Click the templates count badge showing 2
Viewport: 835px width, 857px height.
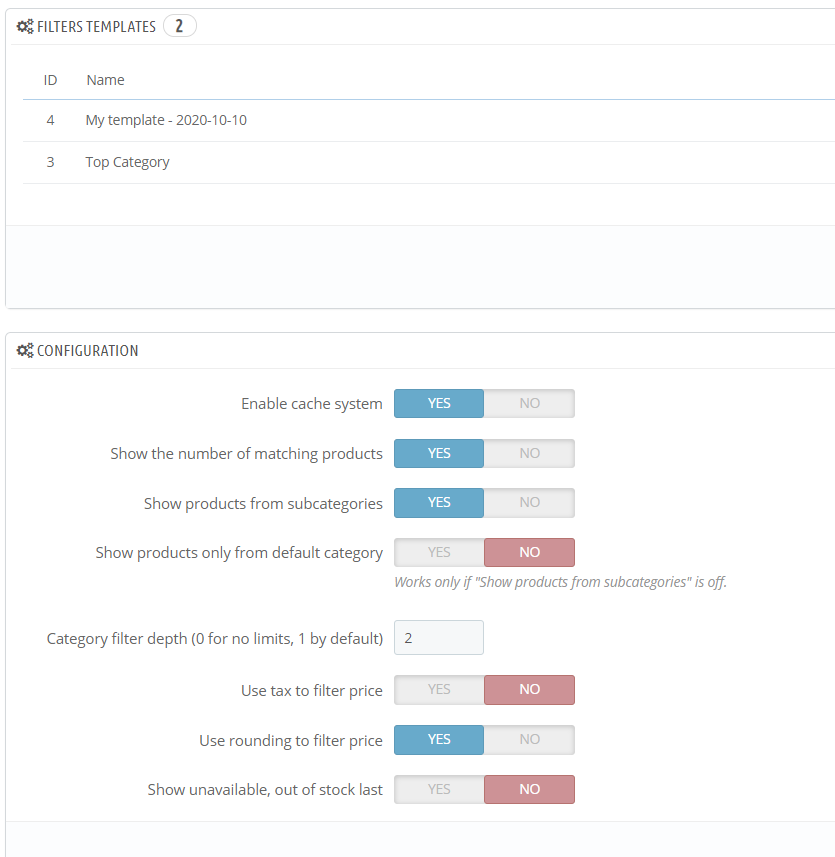point(179,27)
